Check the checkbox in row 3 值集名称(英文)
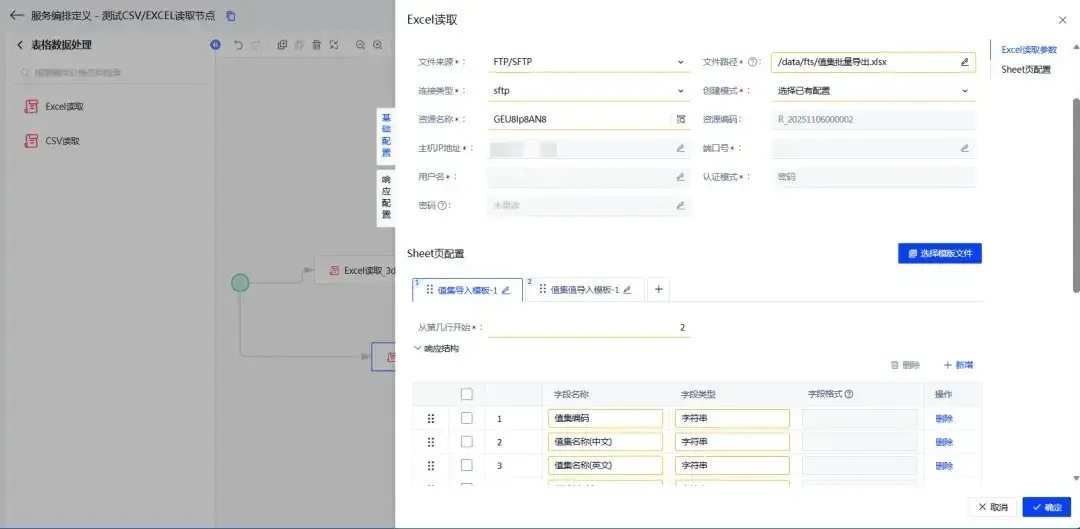 pos(467,465)
